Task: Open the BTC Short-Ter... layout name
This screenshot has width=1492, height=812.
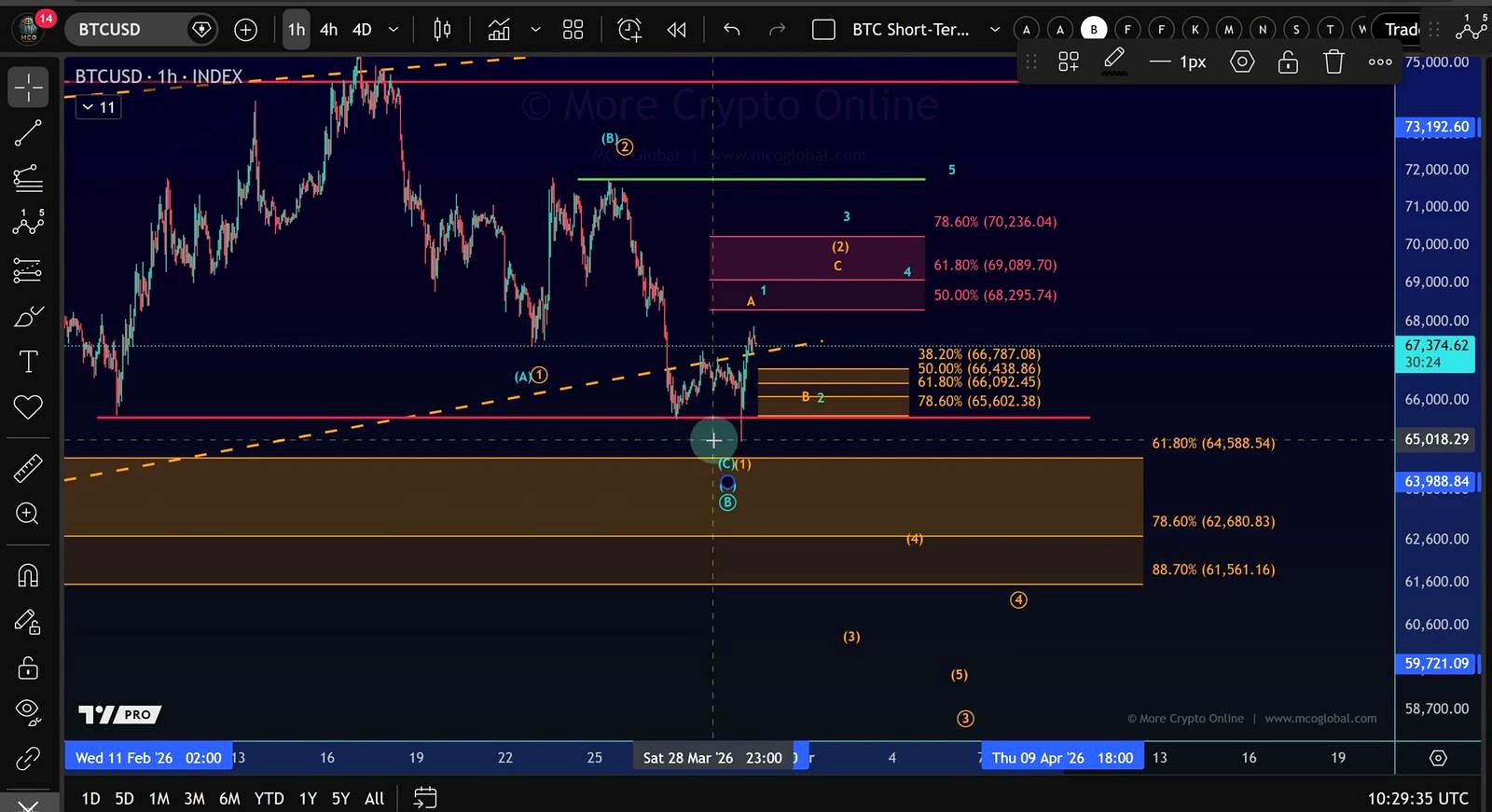Action: 911,30
